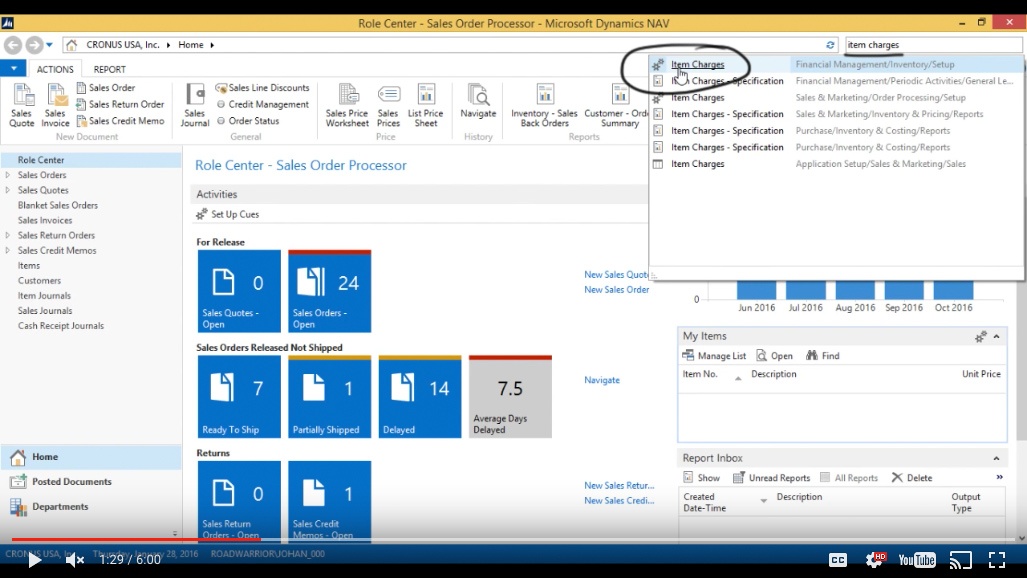The image size is (1027, 578).
Task: Refresh the page via address bar
Action: pos(830,45)
